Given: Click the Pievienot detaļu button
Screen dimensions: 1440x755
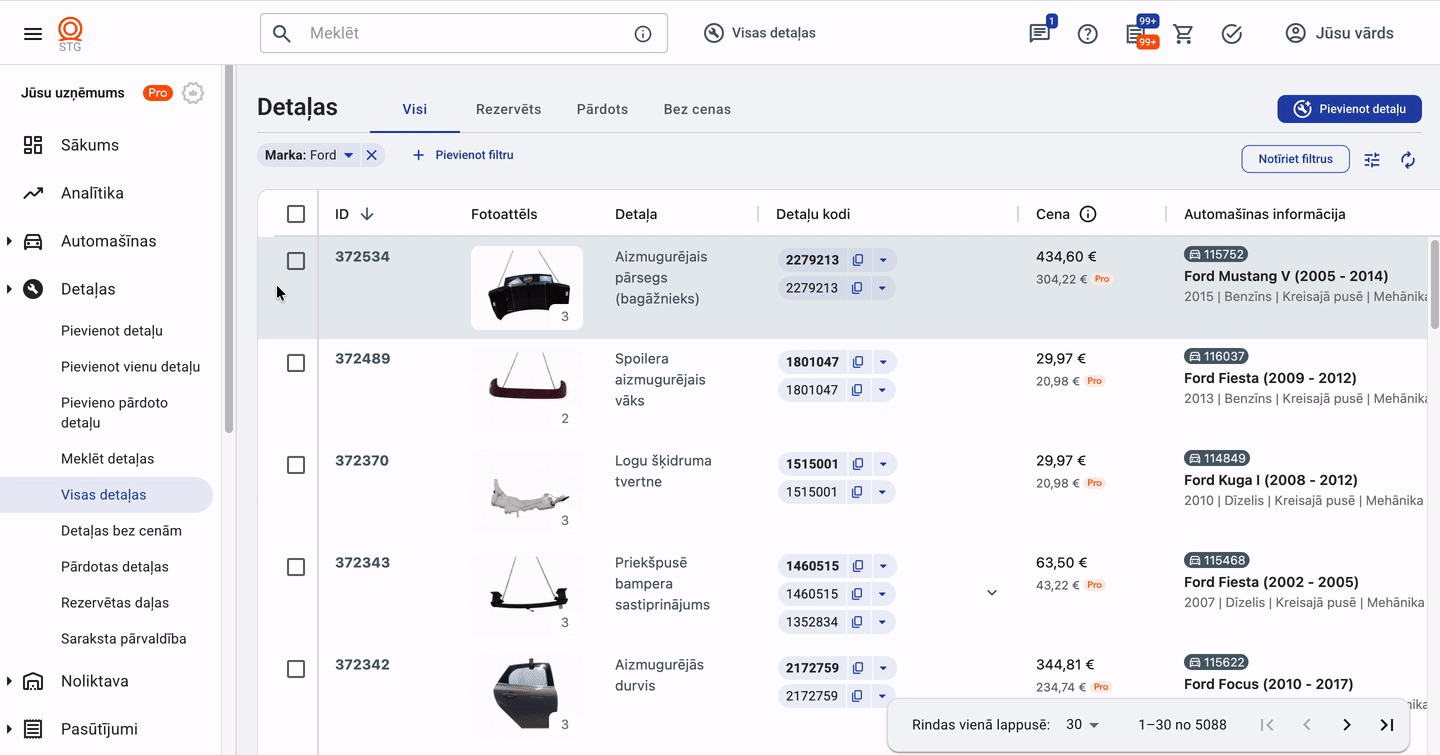Looking at the screenshot, I should [1349, 109].
